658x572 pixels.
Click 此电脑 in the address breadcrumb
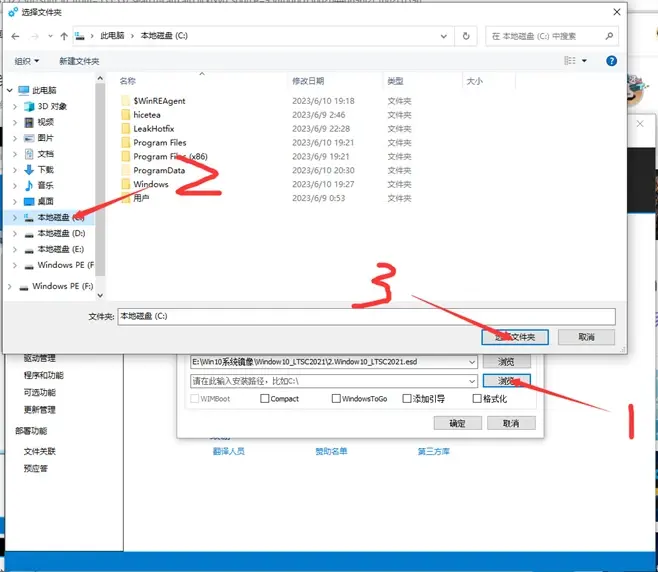[x=112, y=36]
